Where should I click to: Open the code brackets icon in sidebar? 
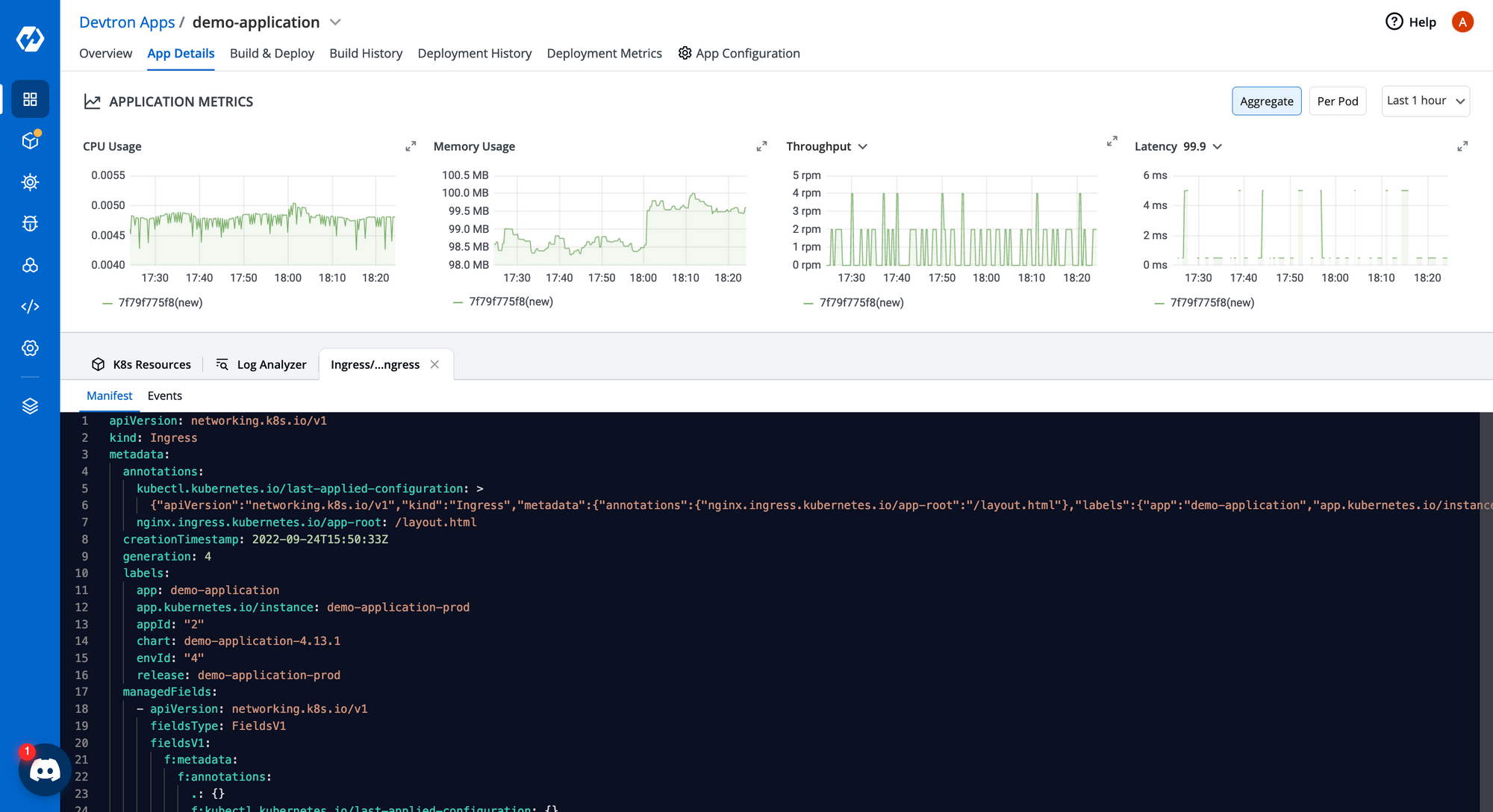tap(30, 307)
